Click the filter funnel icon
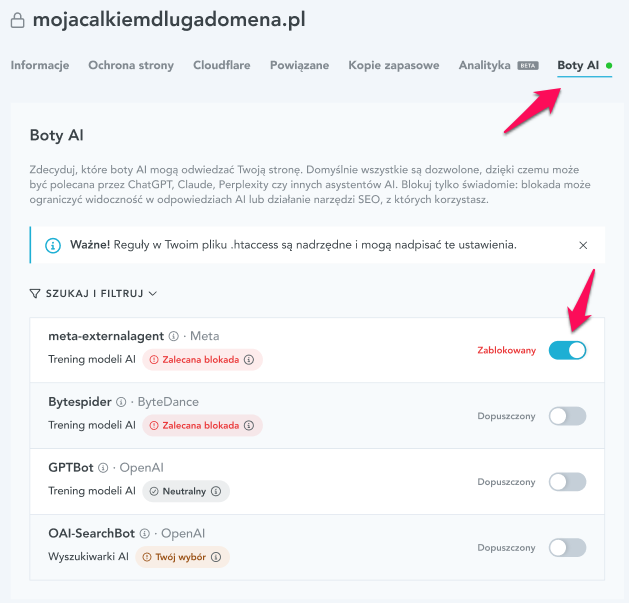This screenshot has width=629, height=603. coord(35,294)
